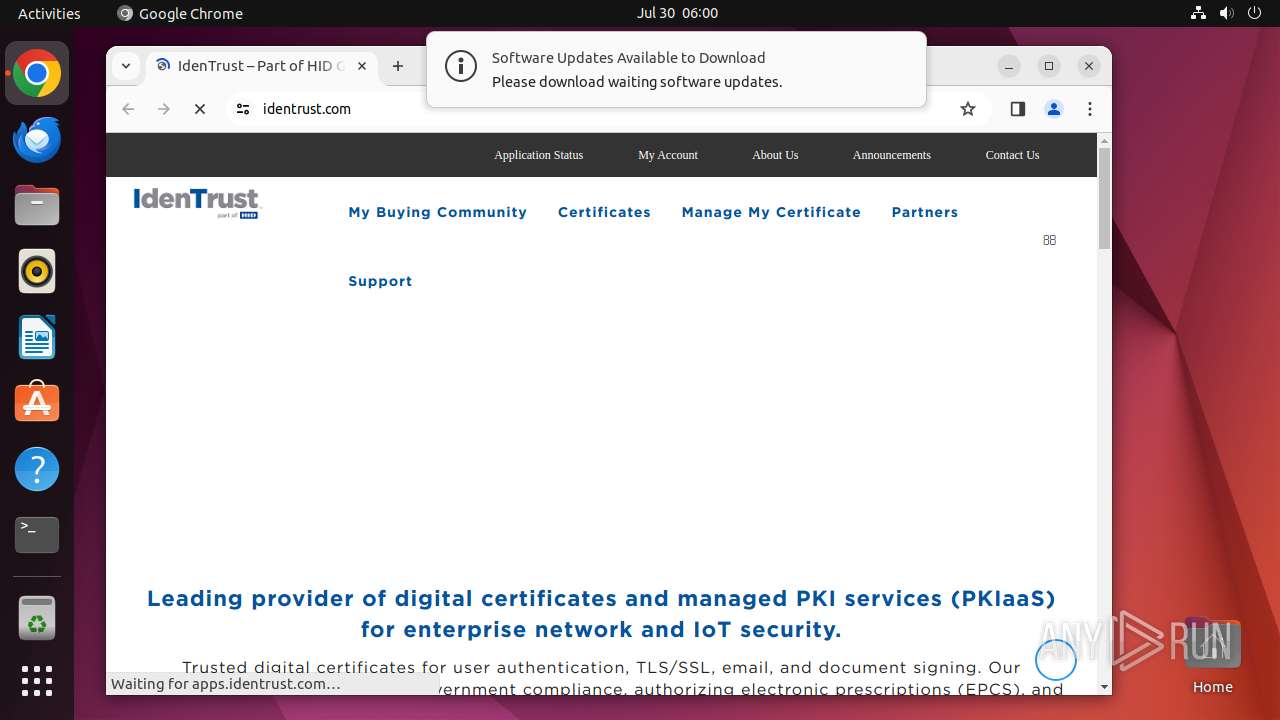View site information icon in address bar
Image resolution: width=1280 pixels, height=720 pixels.
[x=242, y=109]
